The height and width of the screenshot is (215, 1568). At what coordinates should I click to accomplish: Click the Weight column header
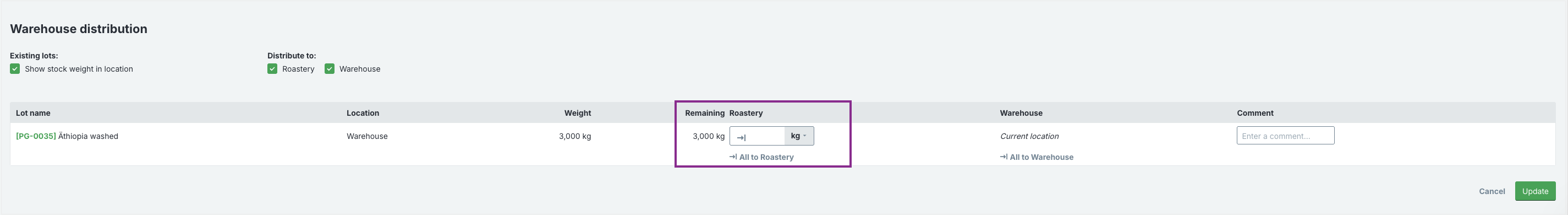[x=578, y=113]
